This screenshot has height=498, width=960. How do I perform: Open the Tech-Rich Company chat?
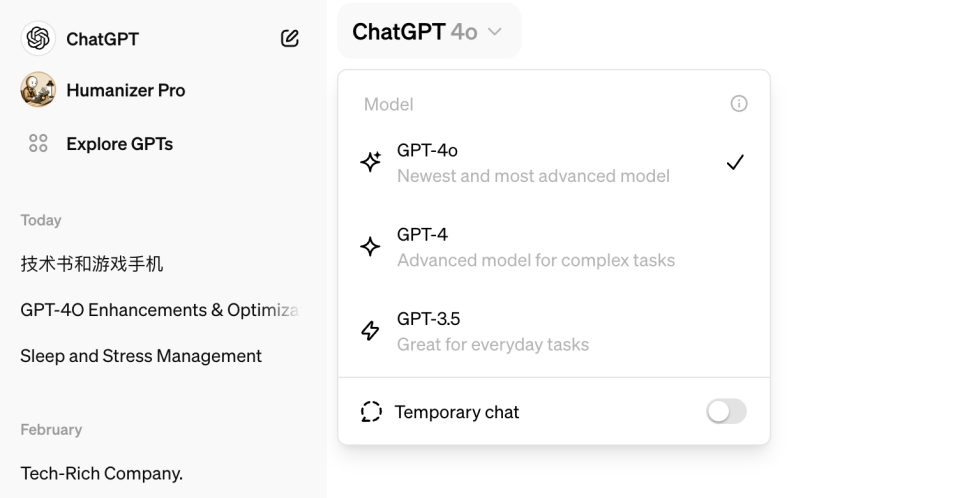(x=102, y=473)
